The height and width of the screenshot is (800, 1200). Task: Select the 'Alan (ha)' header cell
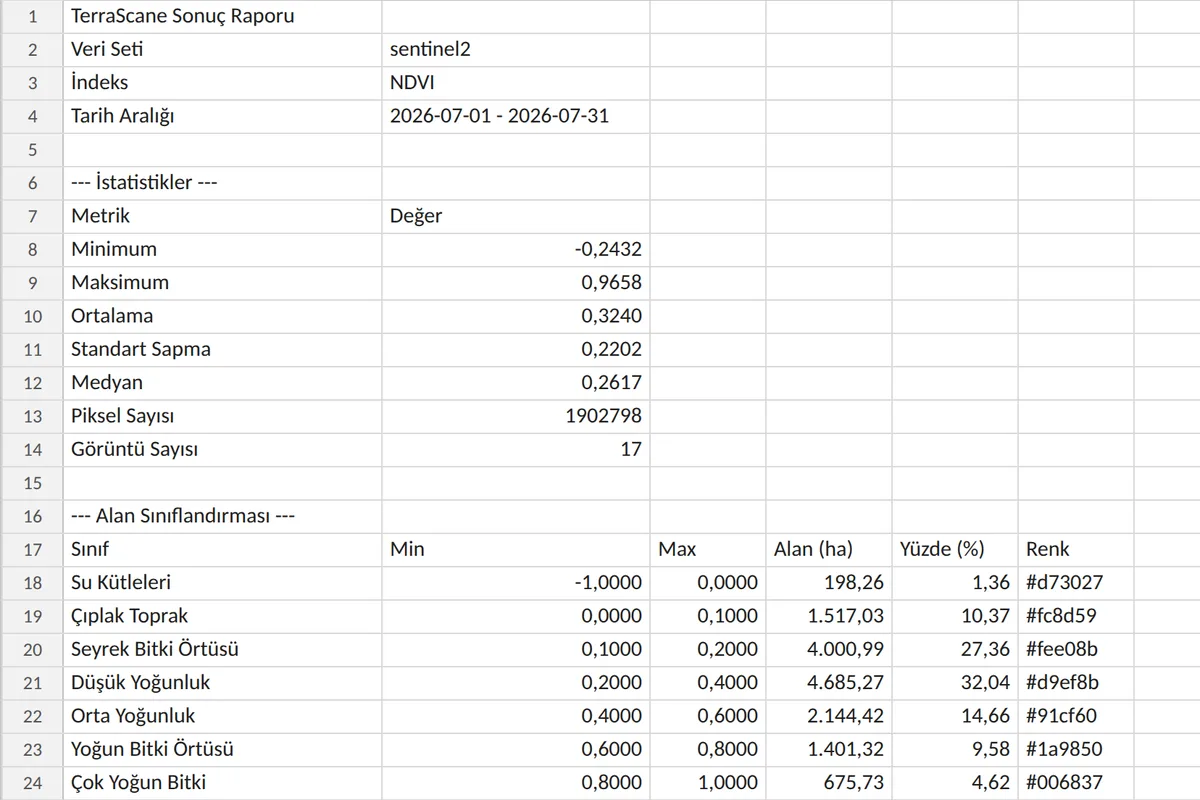pos(829,549)
